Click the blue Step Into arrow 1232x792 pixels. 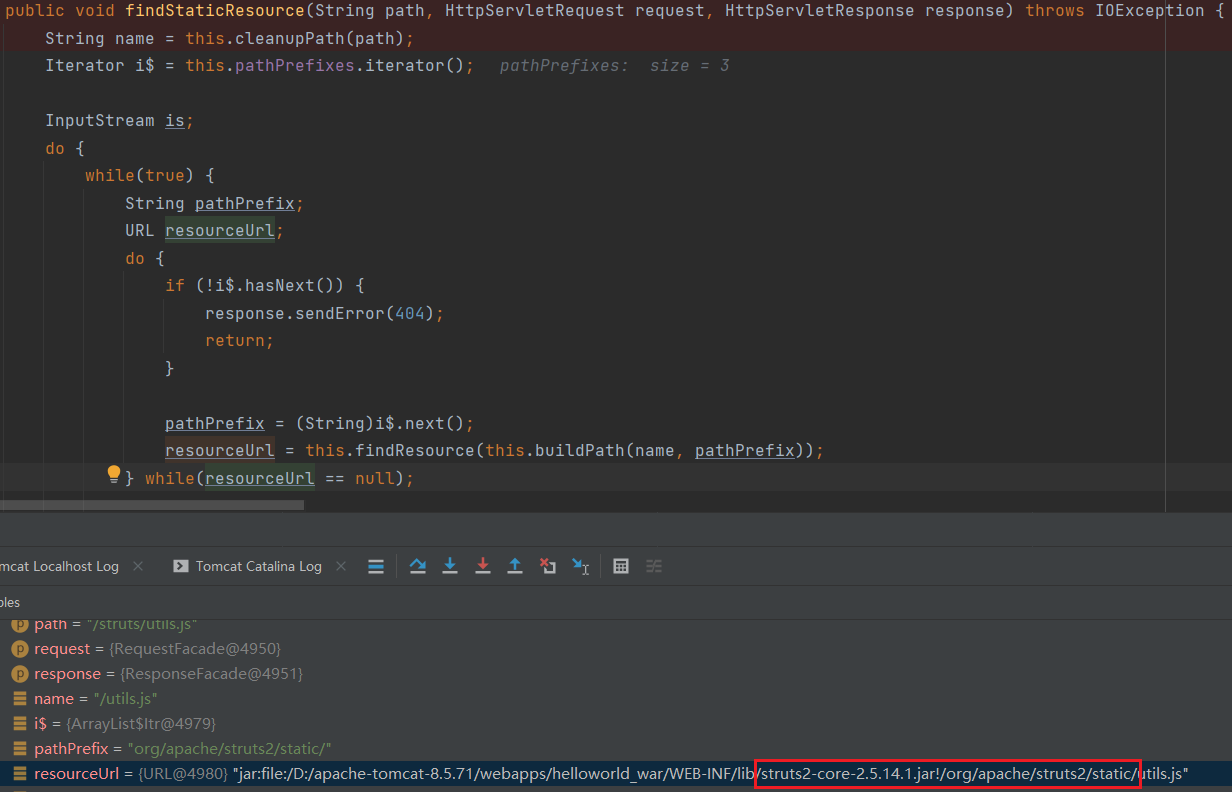(x=450, y=566)
